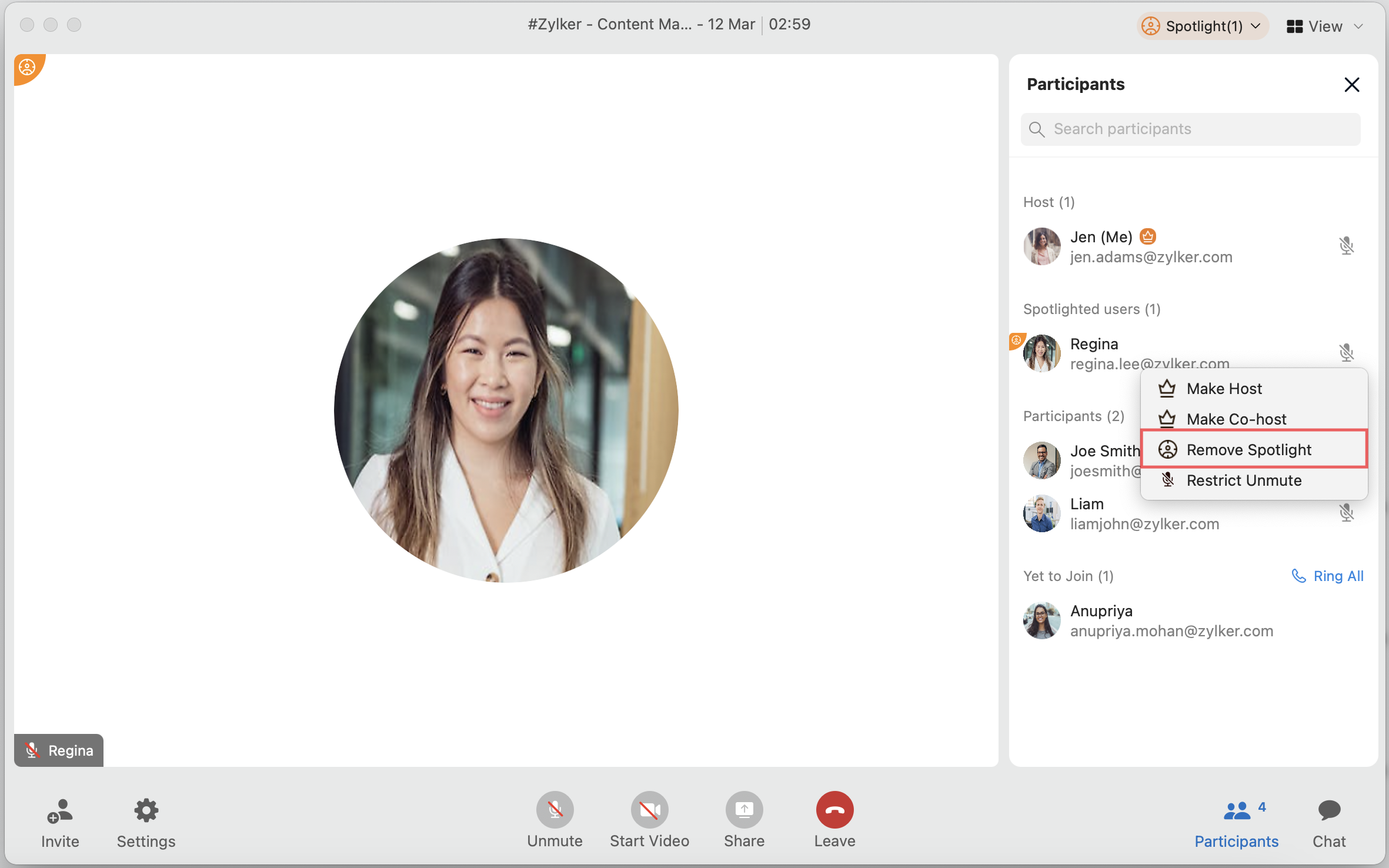Open meeting Settings gear
Viewport: 1389px width, 868px height.
coord(146,811)
